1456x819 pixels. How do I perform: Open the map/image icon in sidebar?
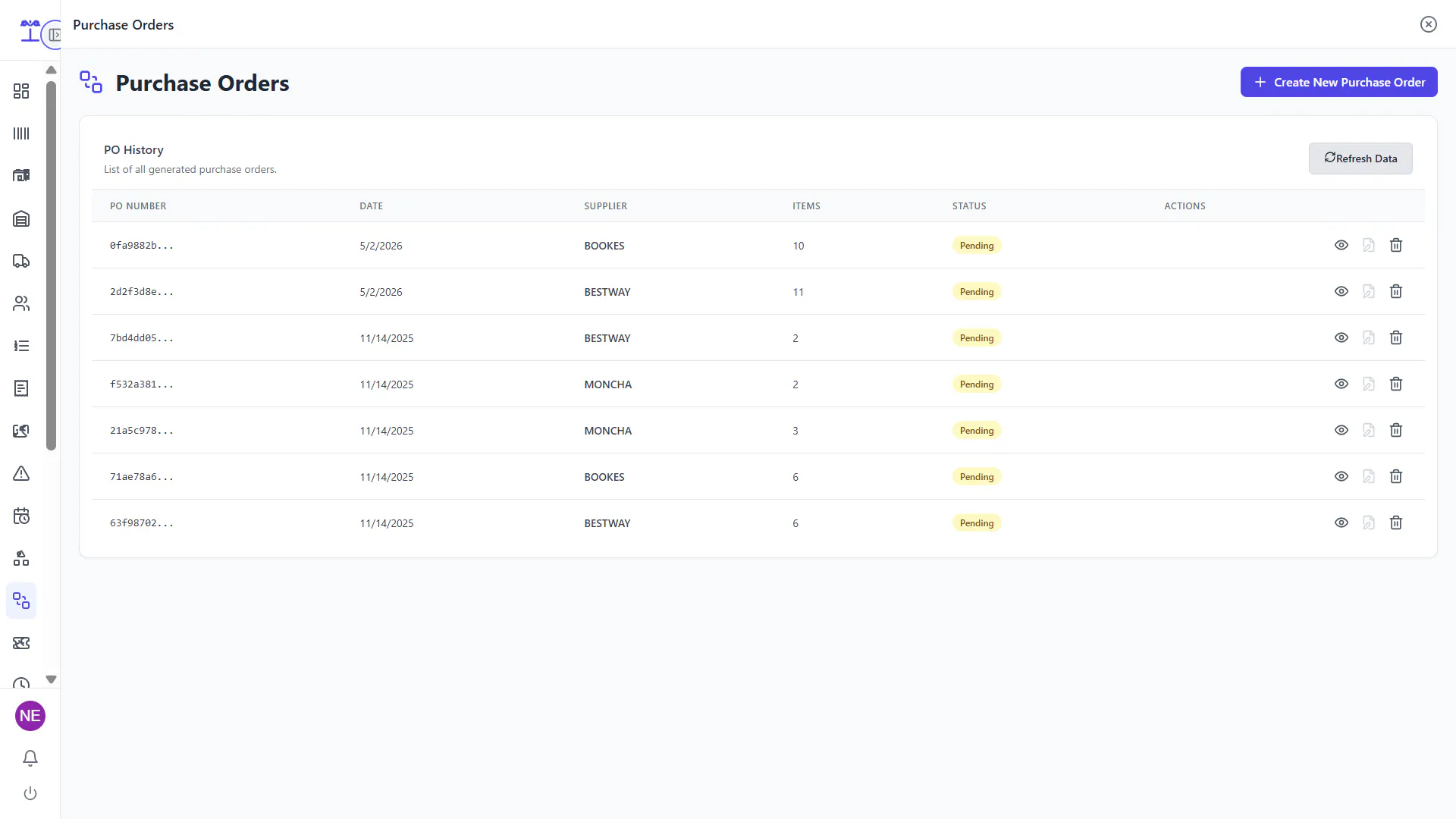[x=21, y=431]
